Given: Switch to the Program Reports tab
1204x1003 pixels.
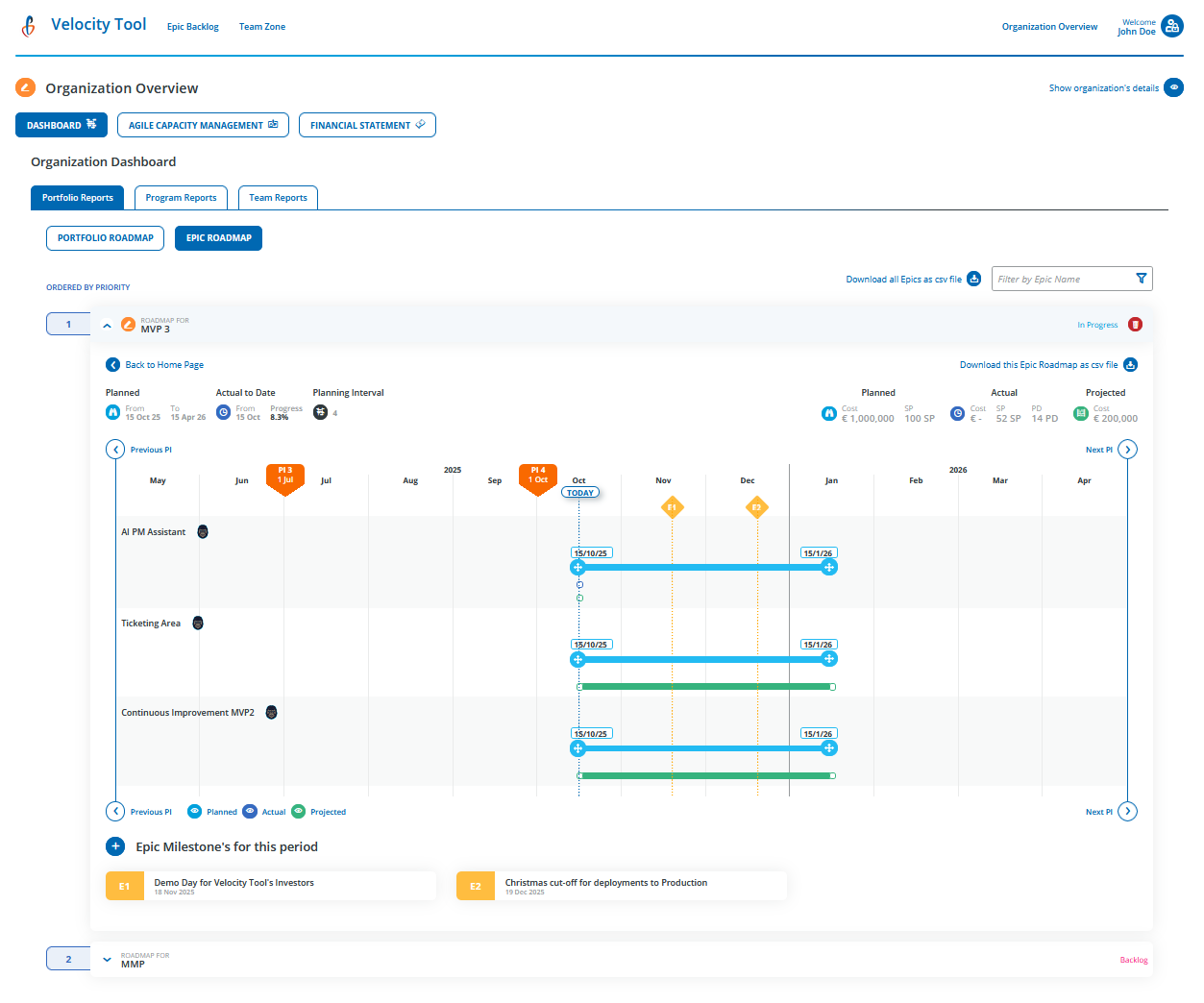Looking at the screenshot, I should coord(181,197).
